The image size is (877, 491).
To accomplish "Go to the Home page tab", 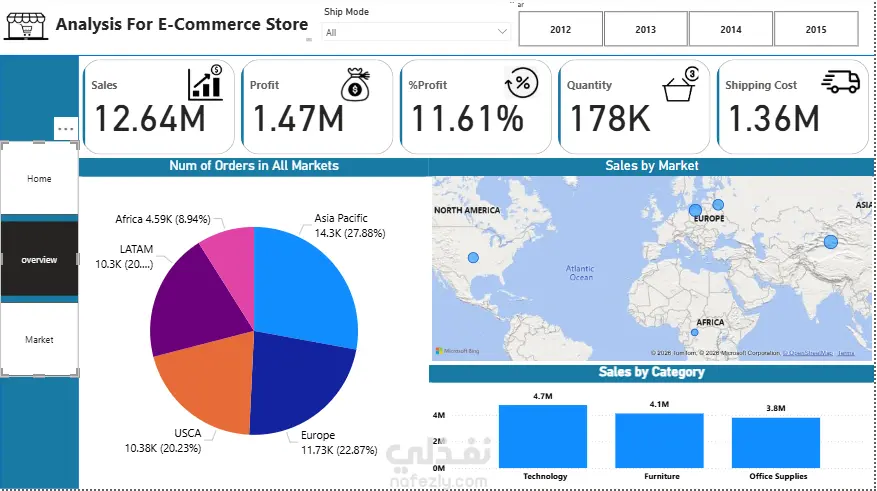I will (x=39, y=178).
